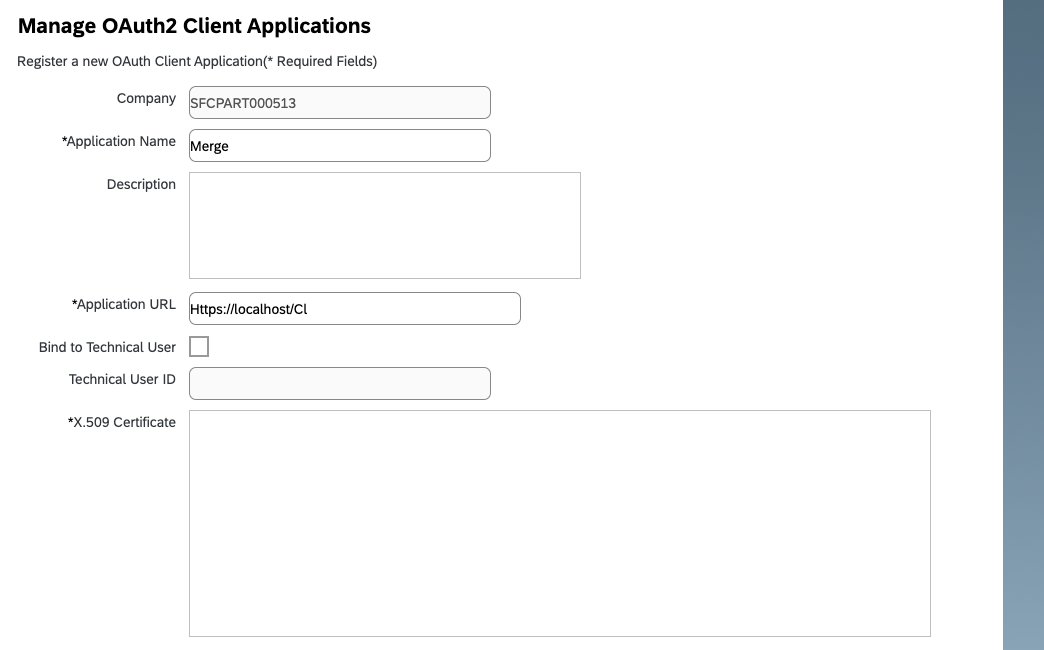Image resolution: width=1044 pixels, height=650 pixels.
Task: Click the *X.509 Certificate label
Action: pos(121,423)
